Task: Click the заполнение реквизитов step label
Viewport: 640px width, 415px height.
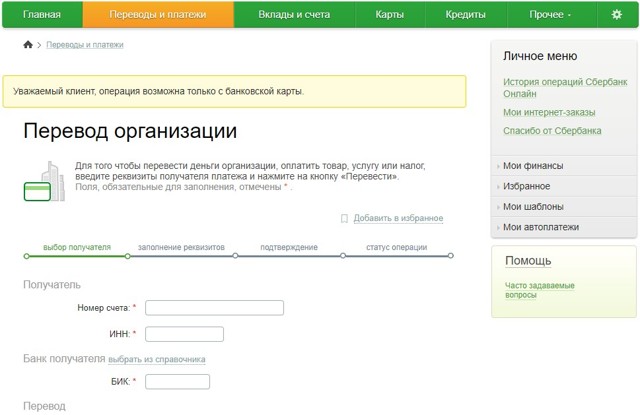Action: [x=181, y=247]
